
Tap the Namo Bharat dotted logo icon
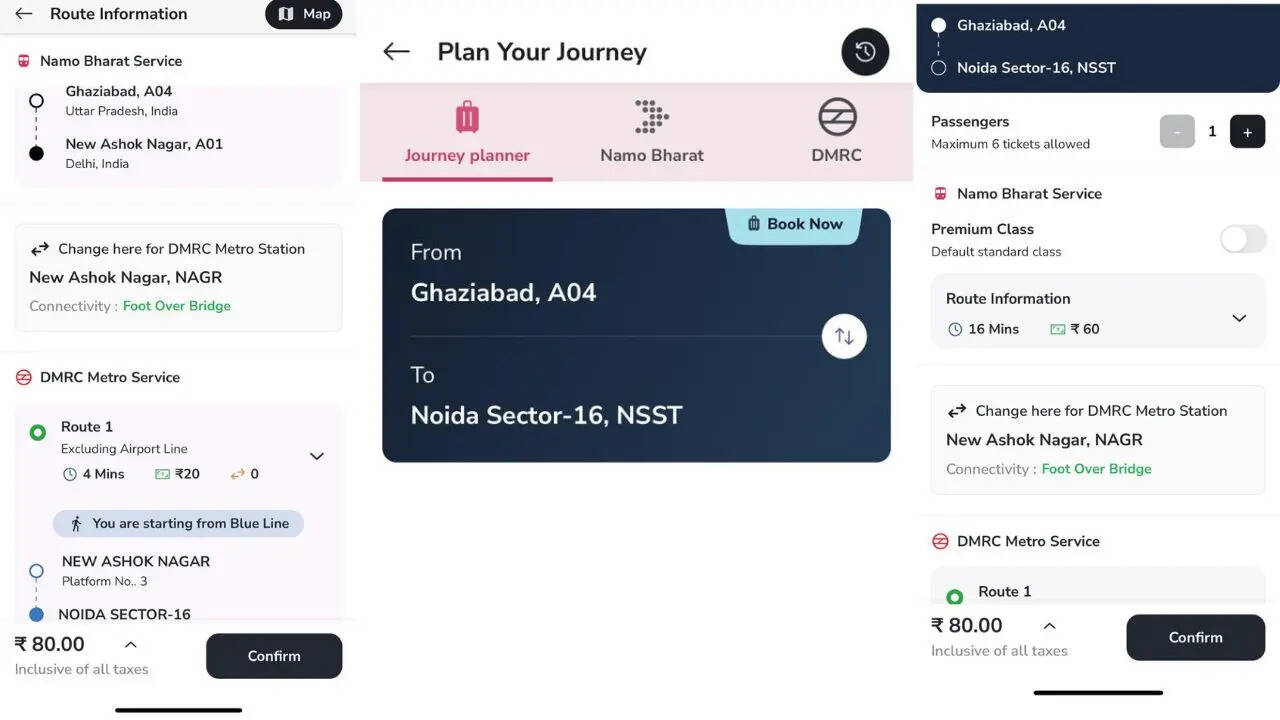pos(652,117)
